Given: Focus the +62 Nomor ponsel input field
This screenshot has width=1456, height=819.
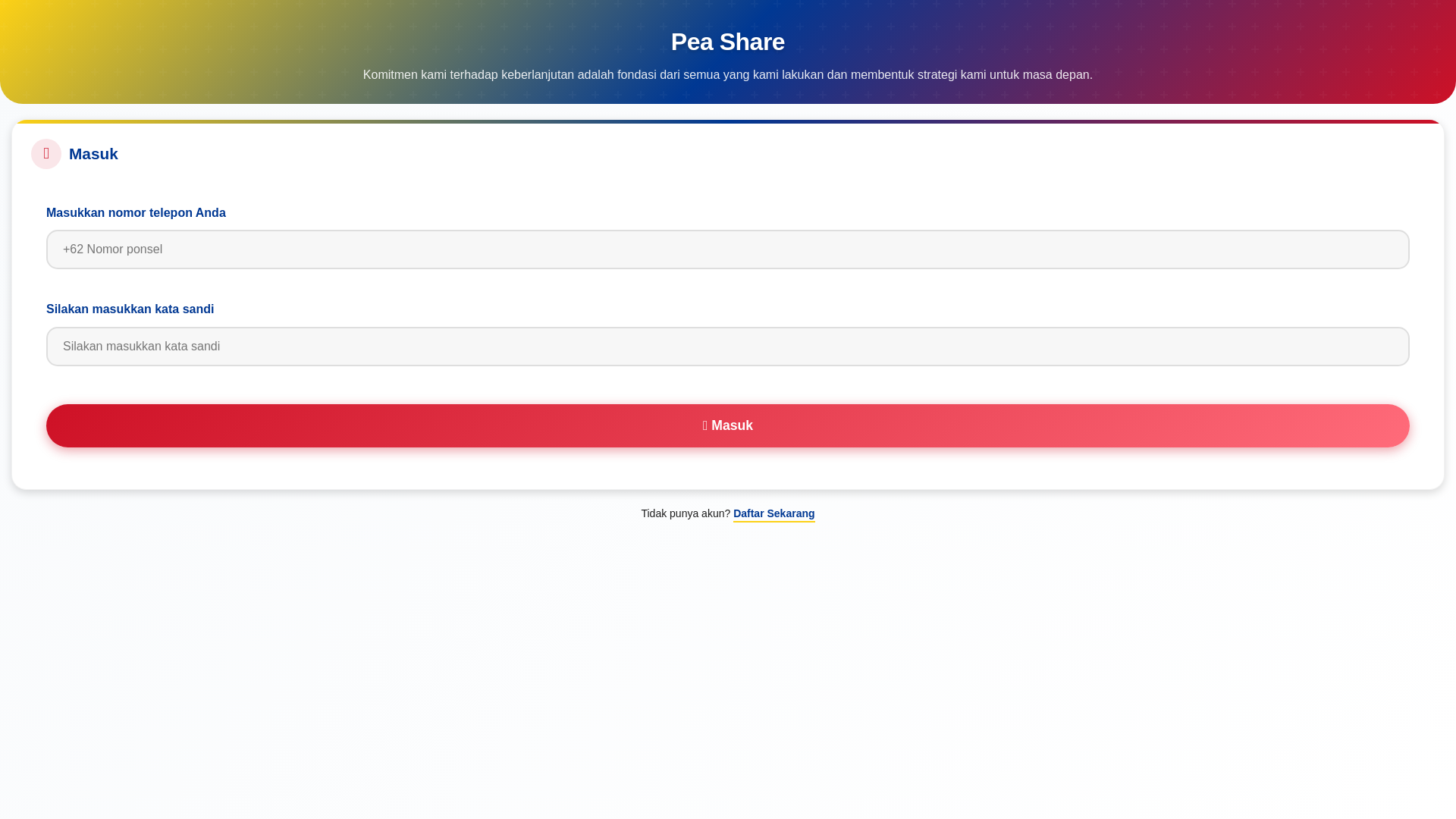Looking at the screenshot, I should pyautogui.click(x=726, y=249).
